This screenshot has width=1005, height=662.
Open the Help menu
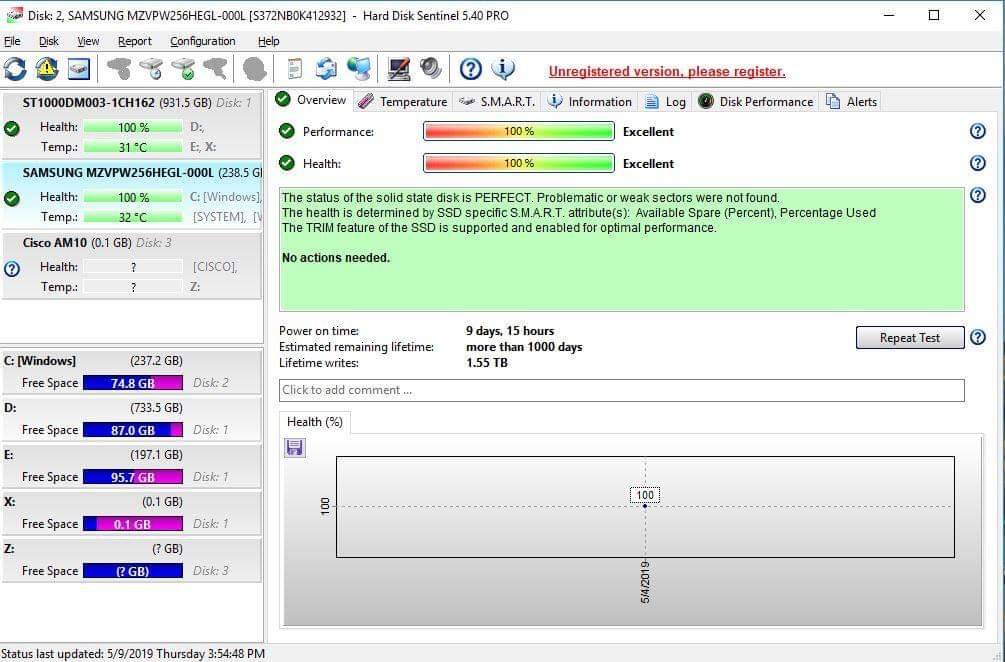(x=269, y=41)
